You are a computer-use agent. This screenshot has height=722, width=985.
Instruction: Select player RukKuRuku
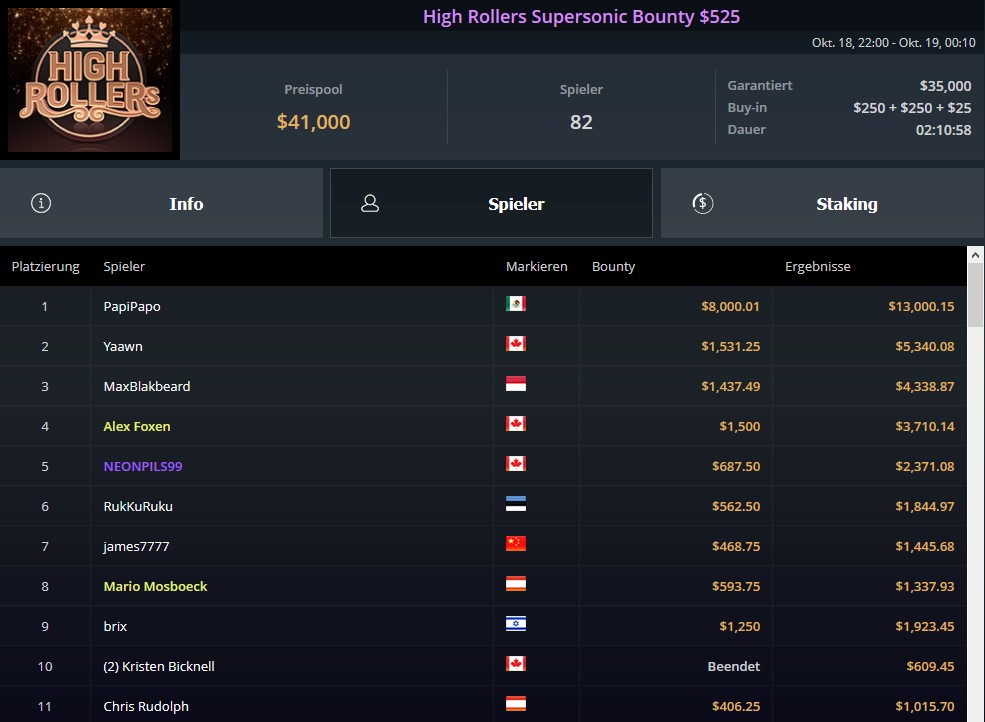138,506
